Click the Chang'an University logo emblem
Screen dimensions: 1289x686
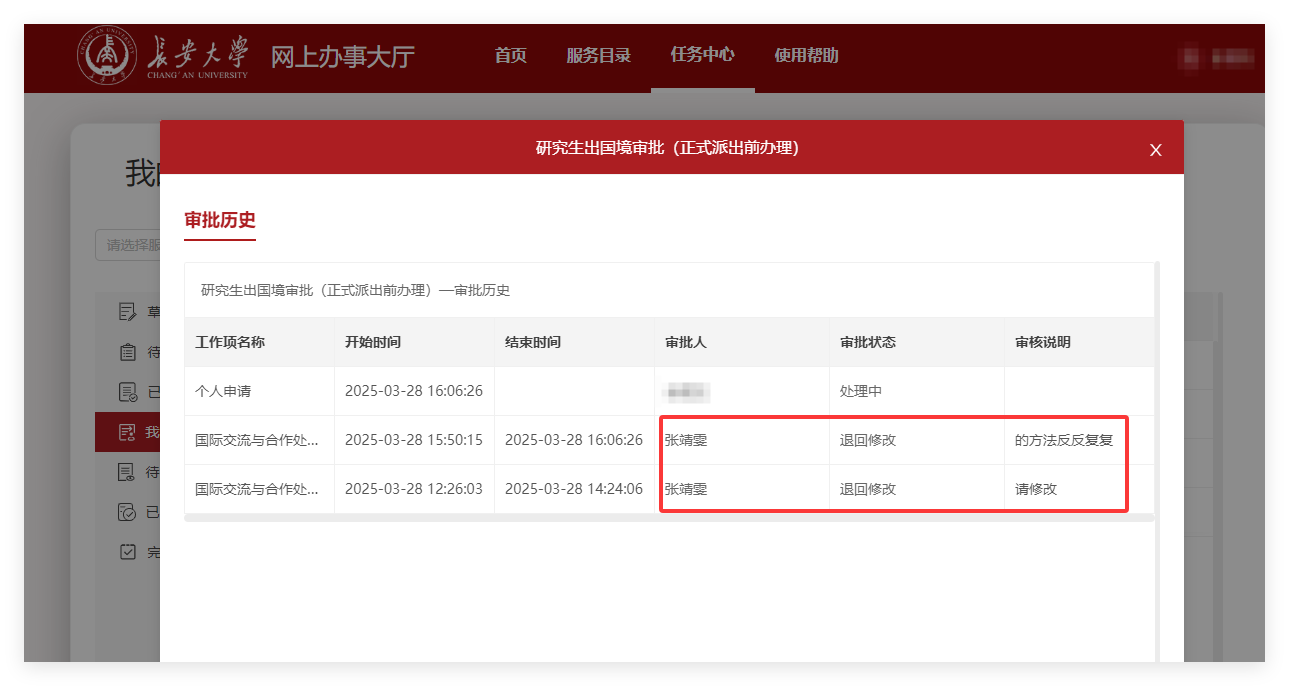coord(108,56)
